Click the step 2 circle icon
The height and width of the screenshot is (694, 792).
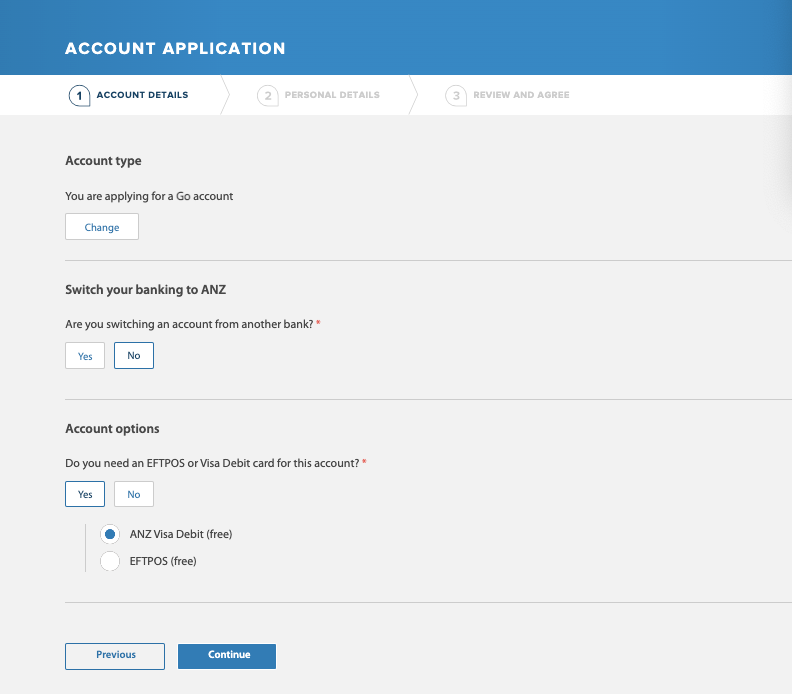268,95
